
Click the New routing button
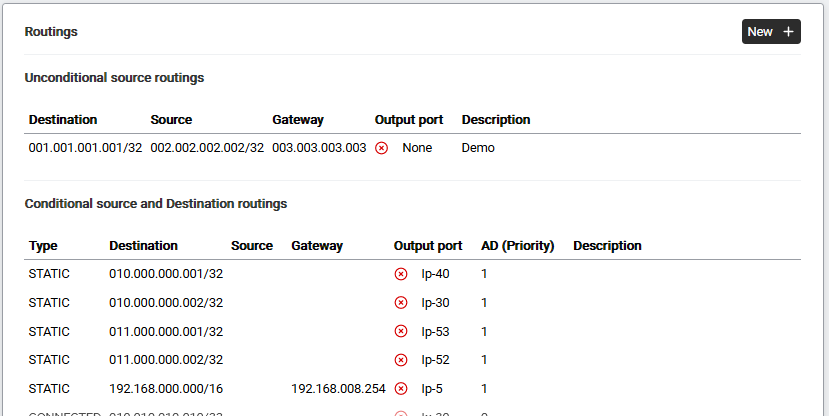(x=771, y=32)
